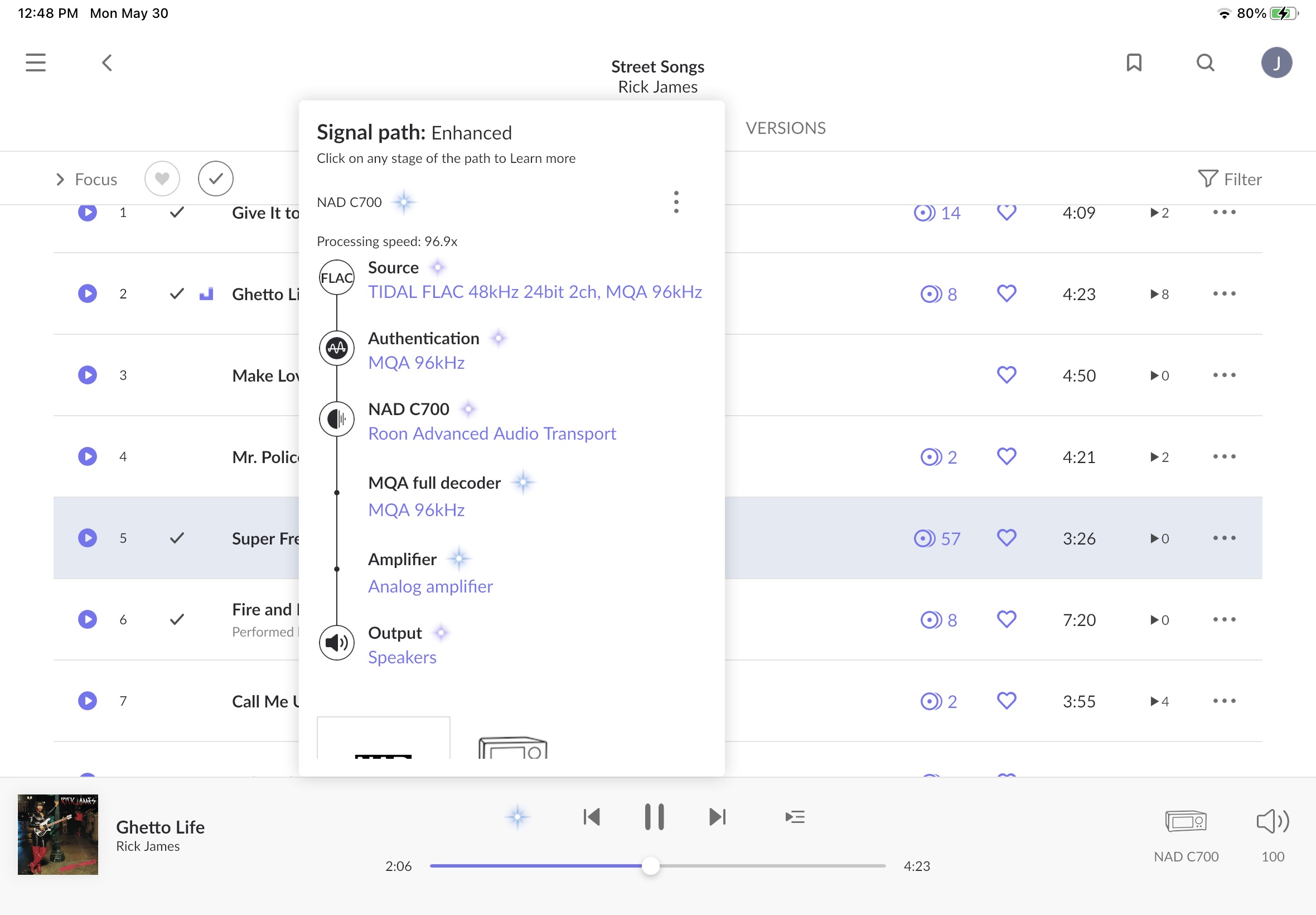1316x915 pixels.
Task: Select NAD C700 zone icon
Action: tap(1186, 822)
